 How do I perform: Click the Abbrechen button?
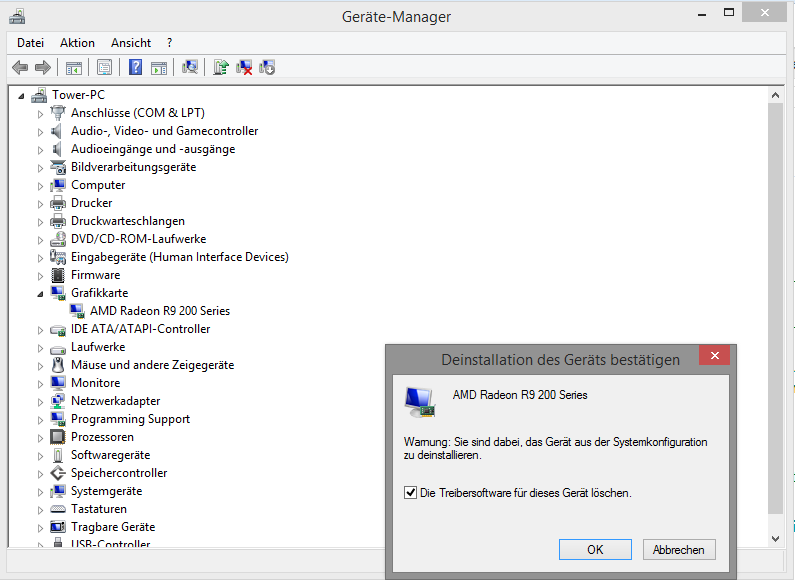click(679, 550)
